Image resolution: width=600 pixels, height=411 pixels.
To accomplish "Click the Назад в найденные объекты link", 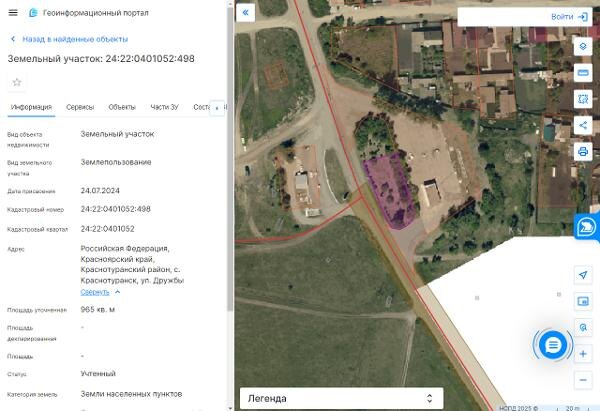I will (x=75, y=39).
